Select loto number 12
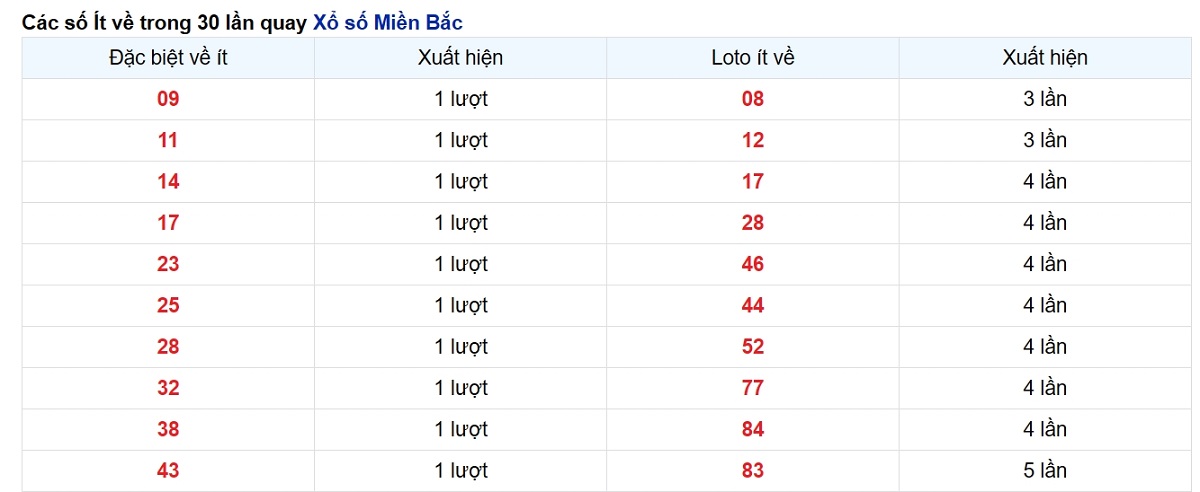 tap(753, 140)
